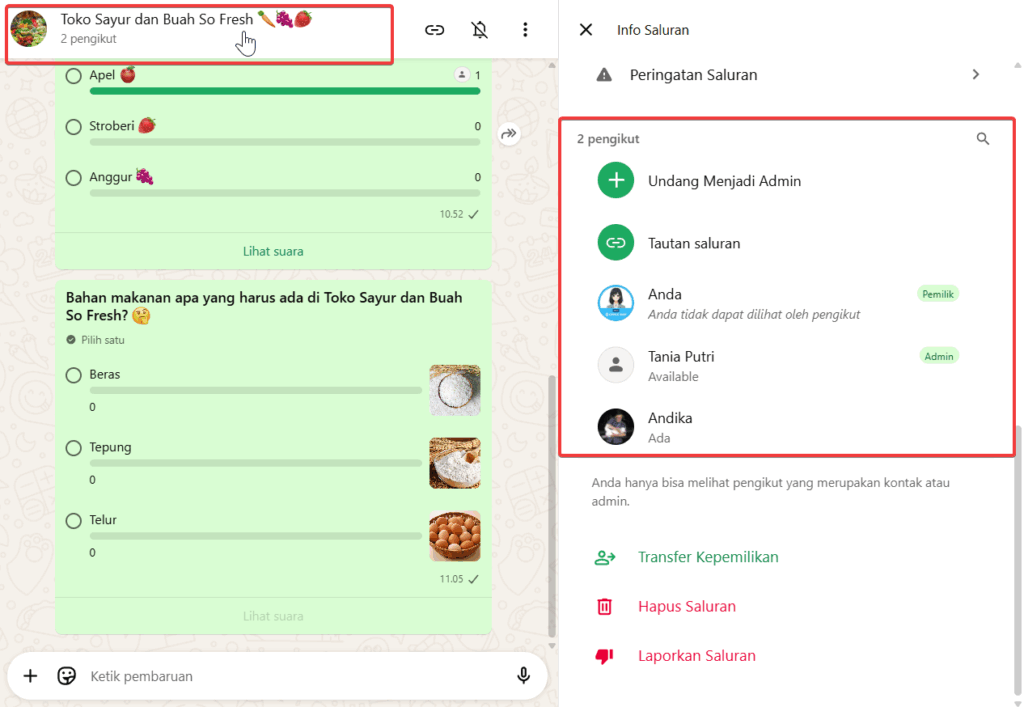
Task: Open the emoji sticker picker
Action: coord(67,676)
